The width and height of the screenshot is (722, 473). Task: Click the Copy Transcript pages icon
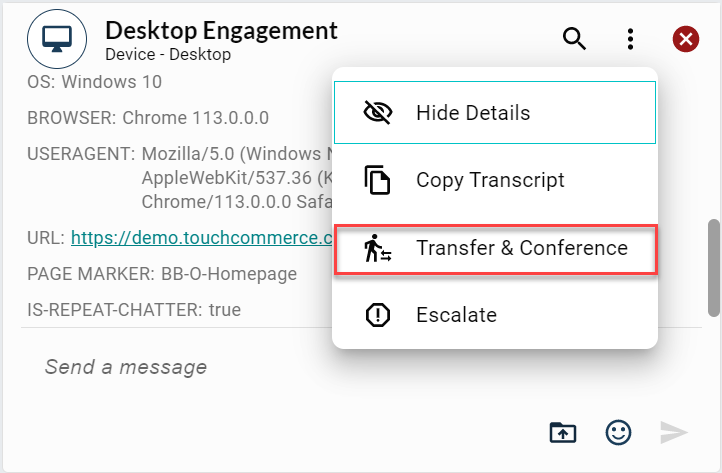click(x=377, y=181)
